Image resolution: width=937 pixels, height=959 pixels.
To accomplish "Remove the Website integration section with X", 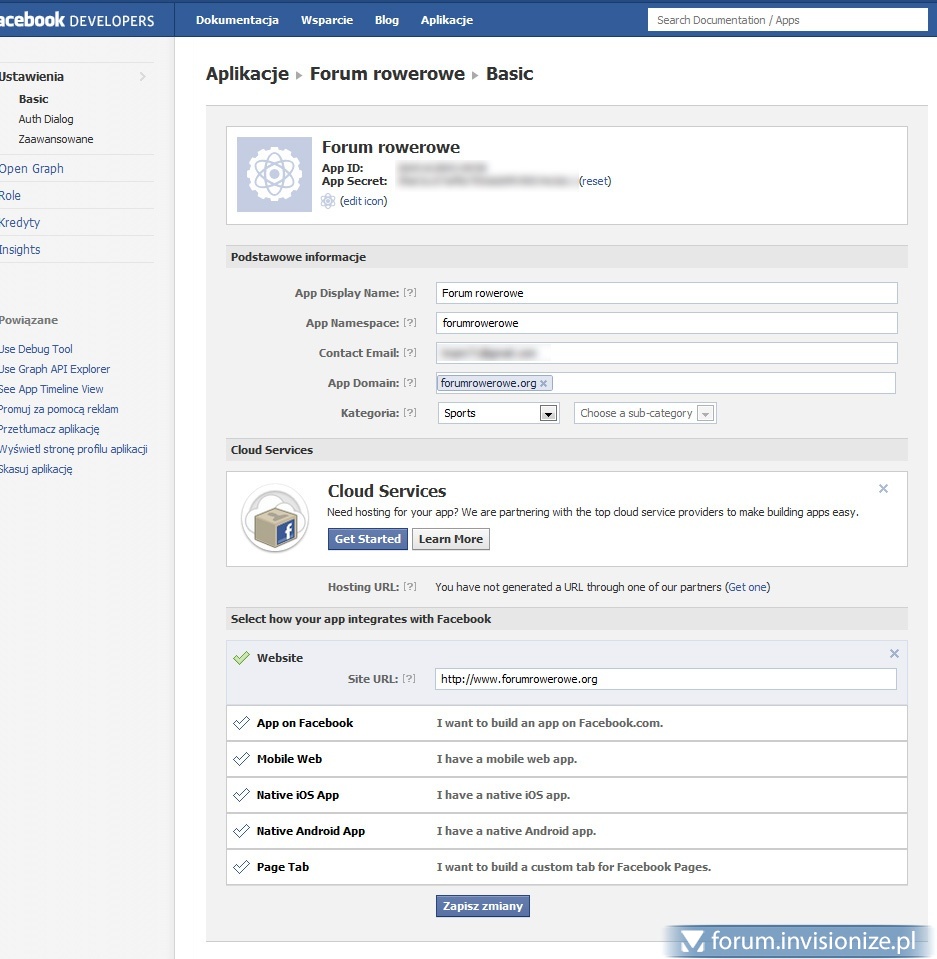I will click(x=894, y=654).
